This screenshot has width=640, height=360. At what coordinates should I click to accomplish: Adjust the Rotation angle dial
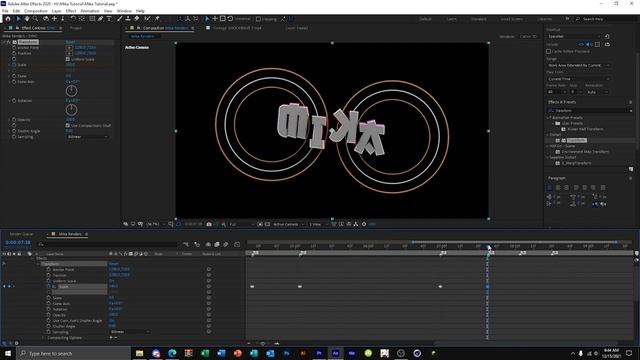71,109
